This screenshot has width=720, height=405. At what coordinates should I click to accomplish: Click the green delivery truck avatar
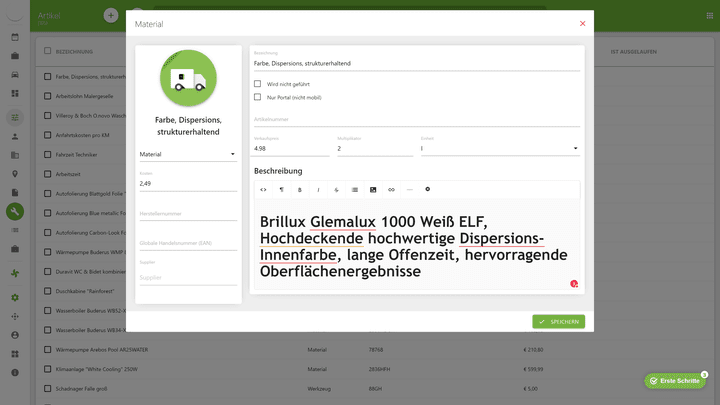click(188, 78)
